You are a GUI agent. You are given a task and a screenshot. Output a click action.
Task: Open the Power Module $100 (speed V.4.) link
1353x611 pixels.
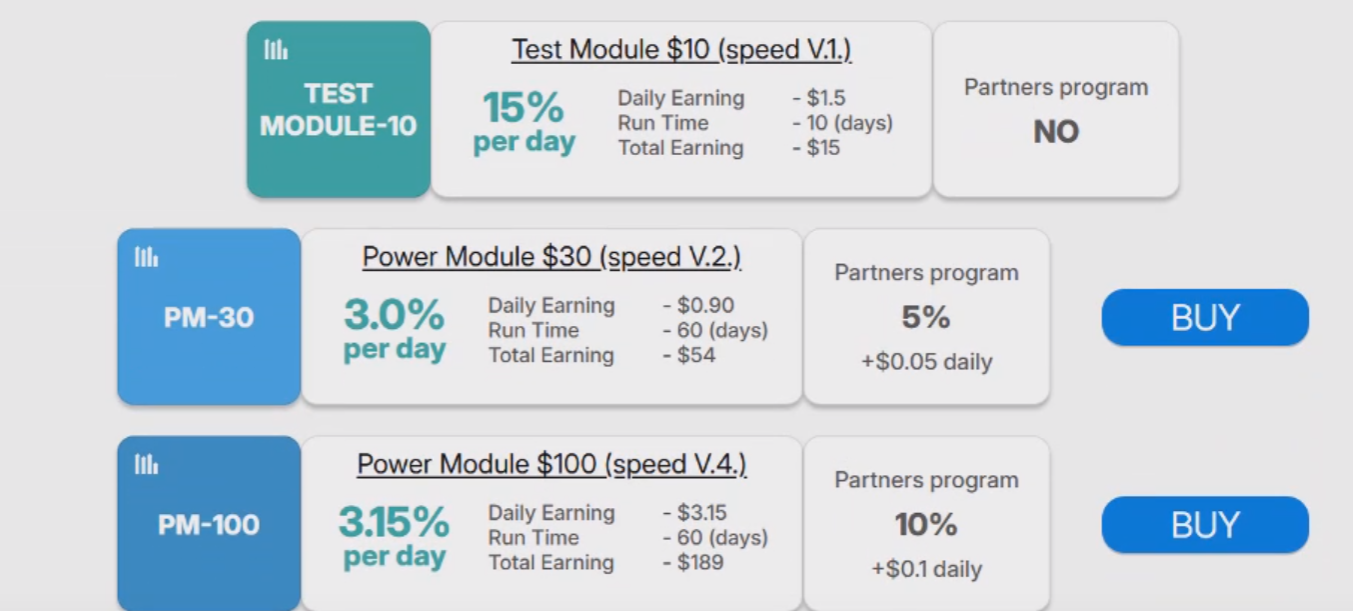tap(552, 464)
